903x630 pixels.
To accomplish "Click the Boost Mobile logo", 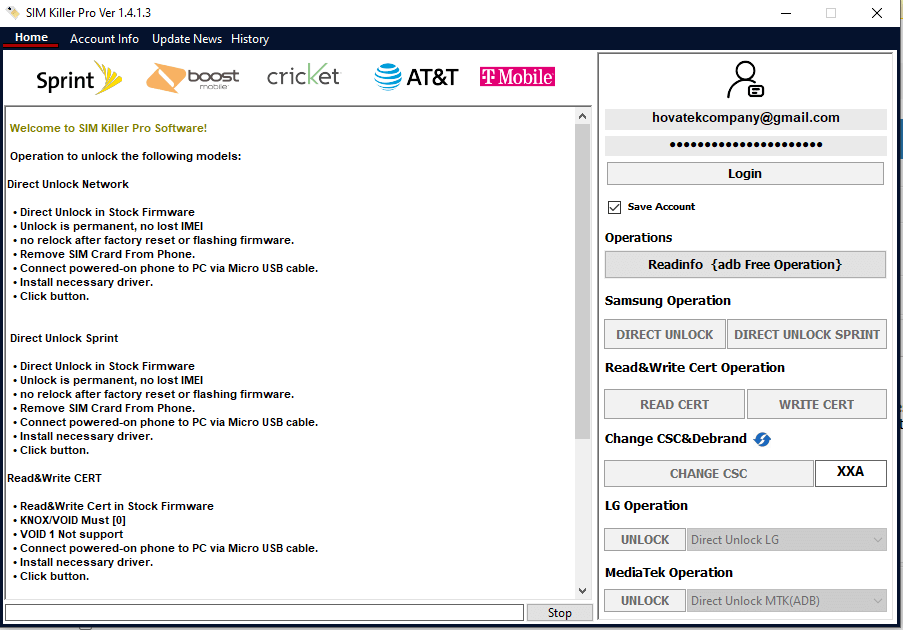I will click(192, 78).
